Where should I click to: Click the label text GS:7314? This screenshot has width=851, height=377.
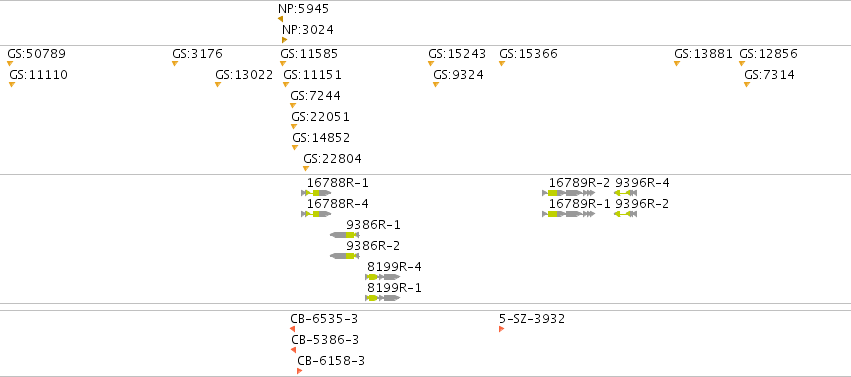pyautogui.click(x=770, y=75)
